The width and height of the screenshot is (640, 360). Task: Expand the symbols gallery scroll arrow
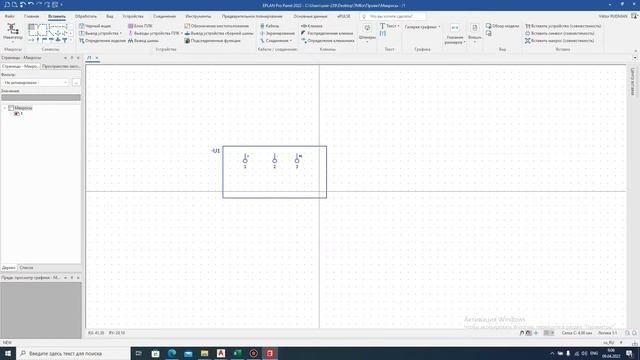click(x=71, y=40)
